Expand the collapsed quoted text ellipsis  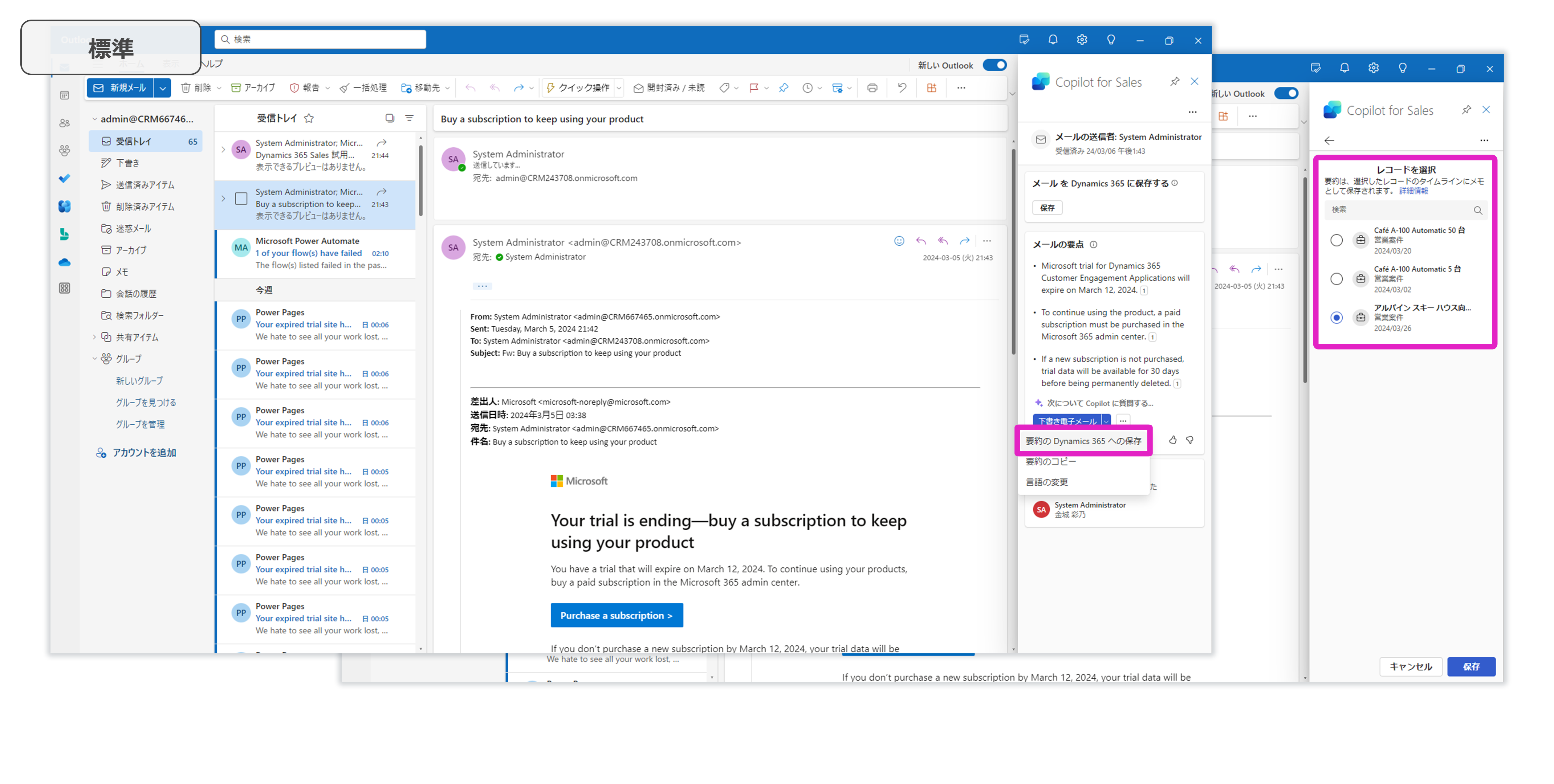pyautogui.click(x=482, y=286)
